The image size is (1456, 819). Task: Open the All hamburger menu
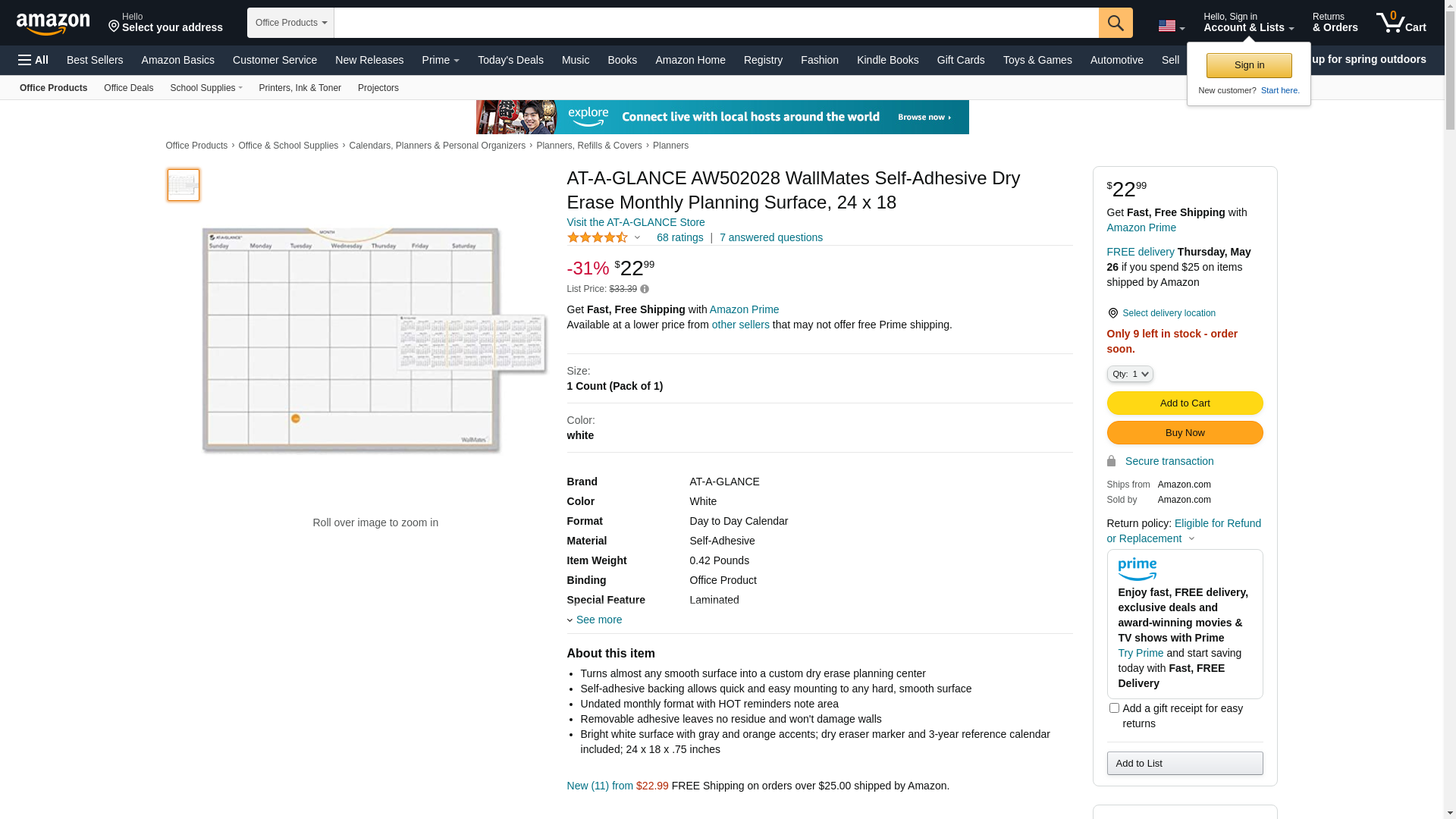33,60
